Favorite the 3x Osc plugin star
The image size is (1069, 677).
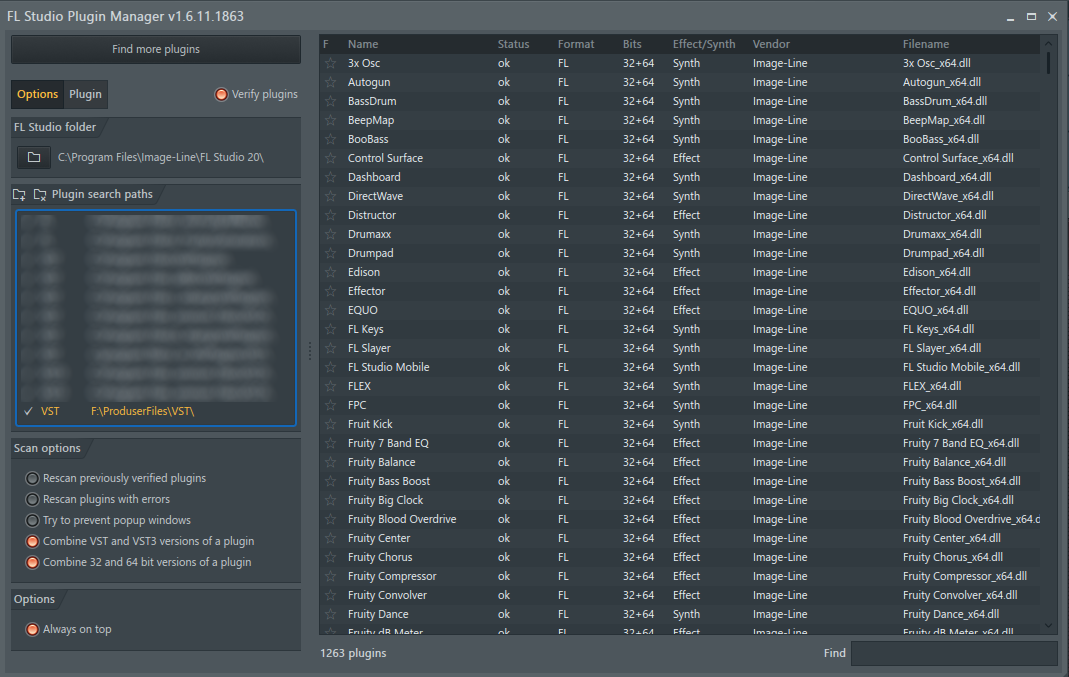[x=331, y=63]
